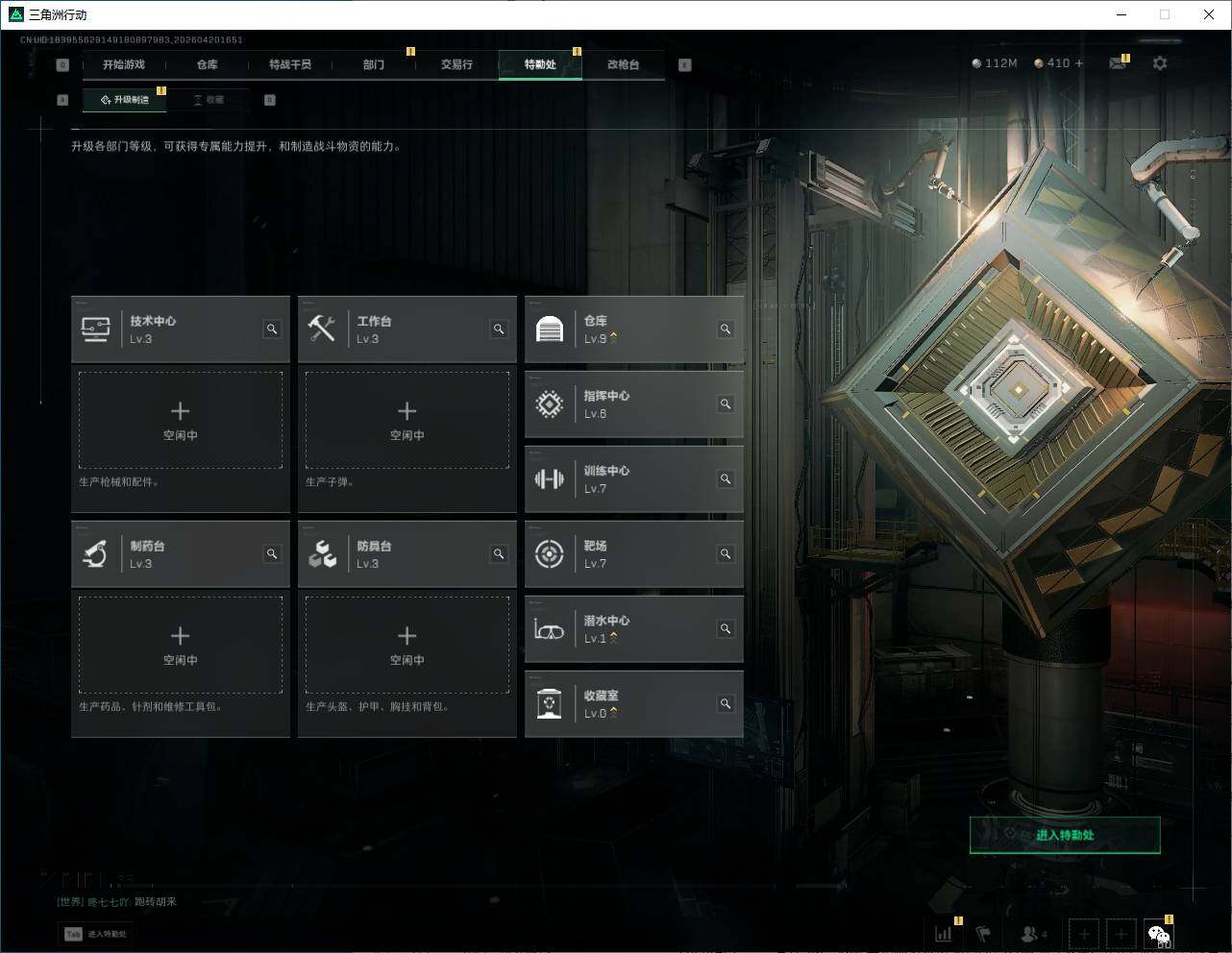Open details magnifier for 仓库 Lv.9
The image size is (1232, 953).
click(726, 330)
